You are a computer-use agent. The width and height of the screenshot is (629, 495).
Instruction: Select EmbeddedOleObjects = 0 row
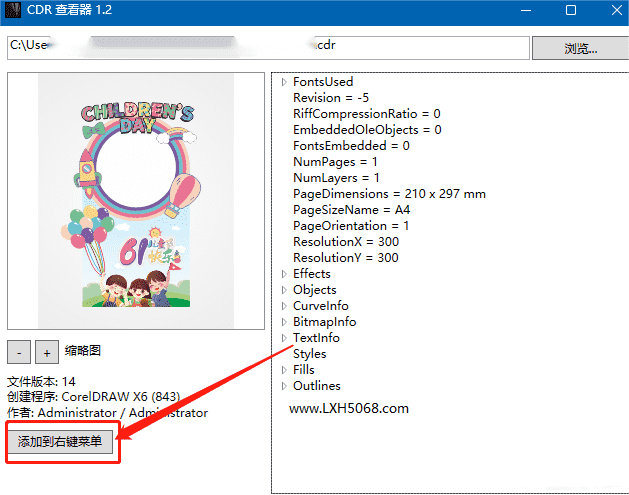tap(367, 130)
